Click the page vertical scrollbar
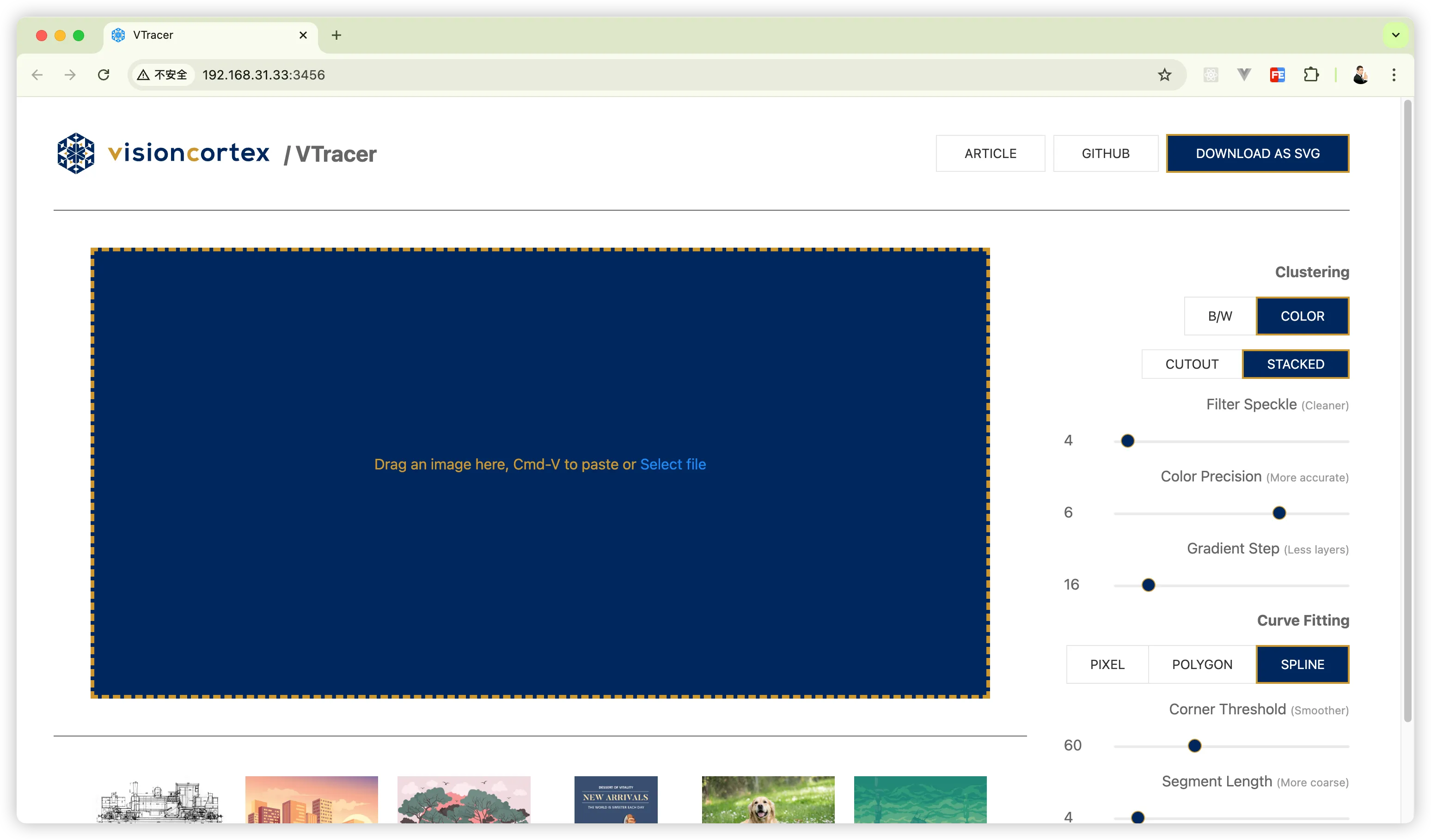Viewport: 1431px width, 840px height. pyautogui.click(x=1408, y=411)
